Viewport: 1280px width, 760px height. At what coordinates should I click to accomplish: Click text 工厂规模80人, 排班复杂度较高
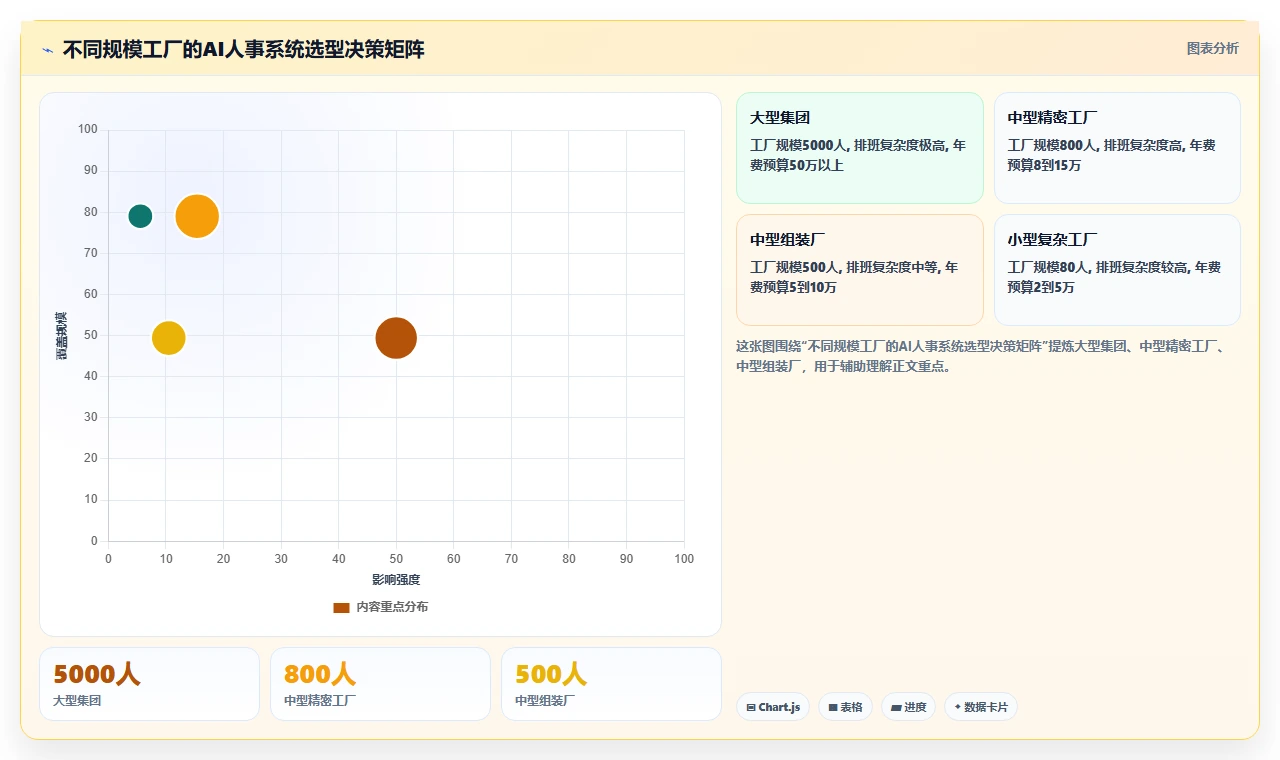1098,267
